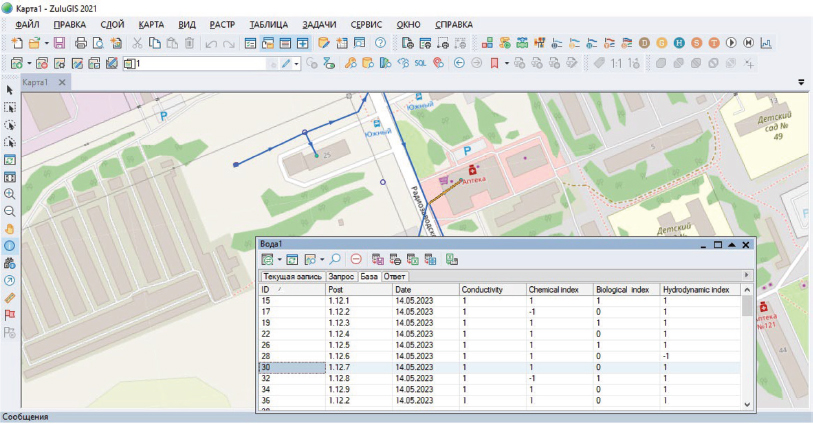
Task: Click the Help question mark icon
Action: (x=380, y=43)
